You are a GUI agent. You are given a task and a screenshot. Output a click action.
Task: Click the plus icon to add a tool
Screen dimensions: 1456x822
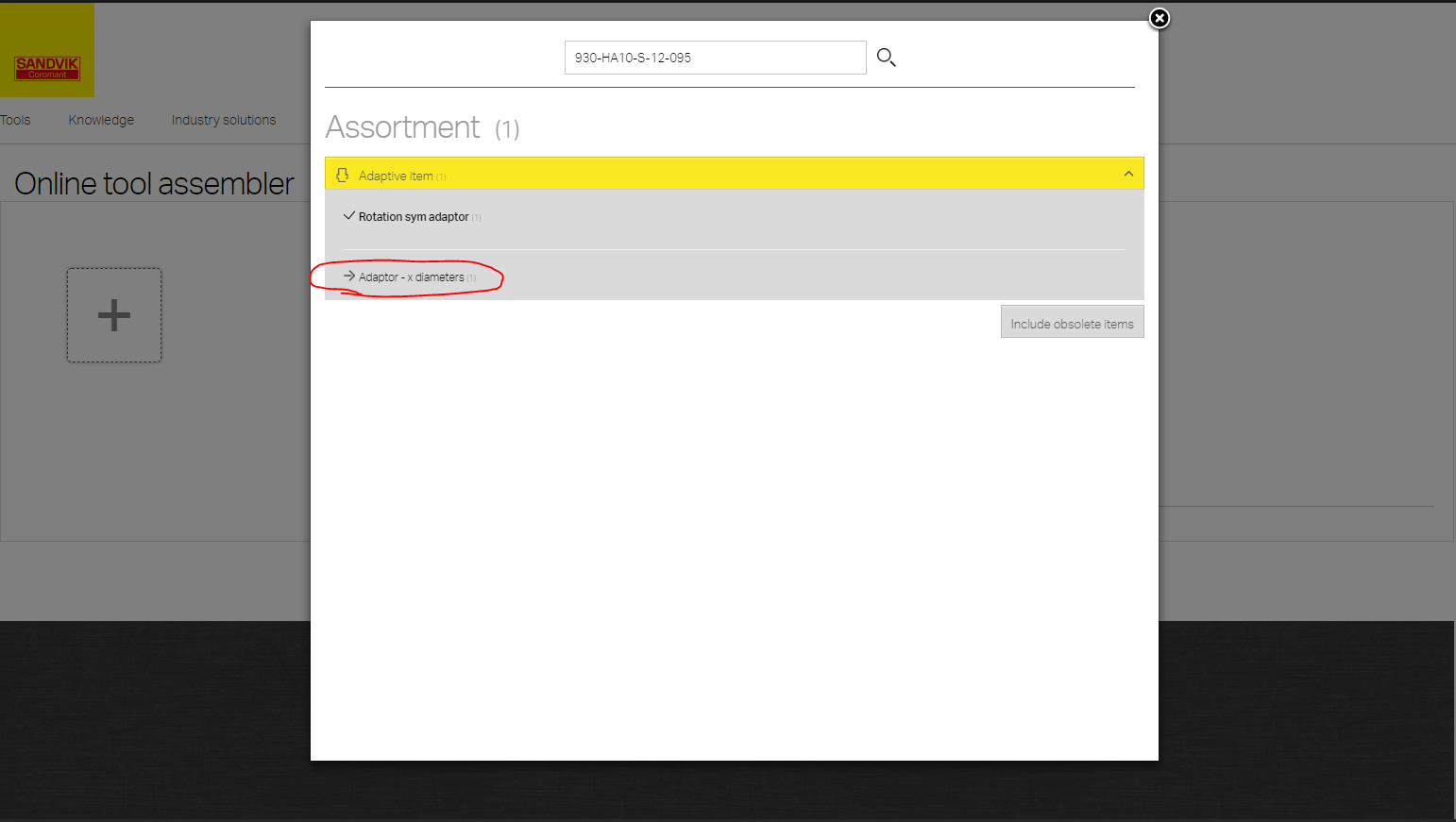(114, 315)
